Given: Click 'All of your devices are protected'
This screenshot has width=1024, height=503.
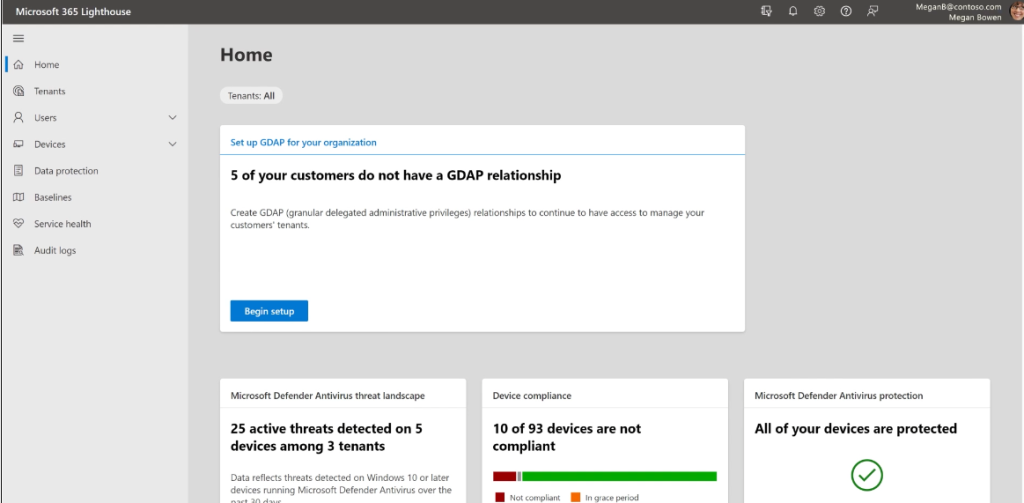Looking at the screenshot, I should pyautogui.click(x=856, y=429).
